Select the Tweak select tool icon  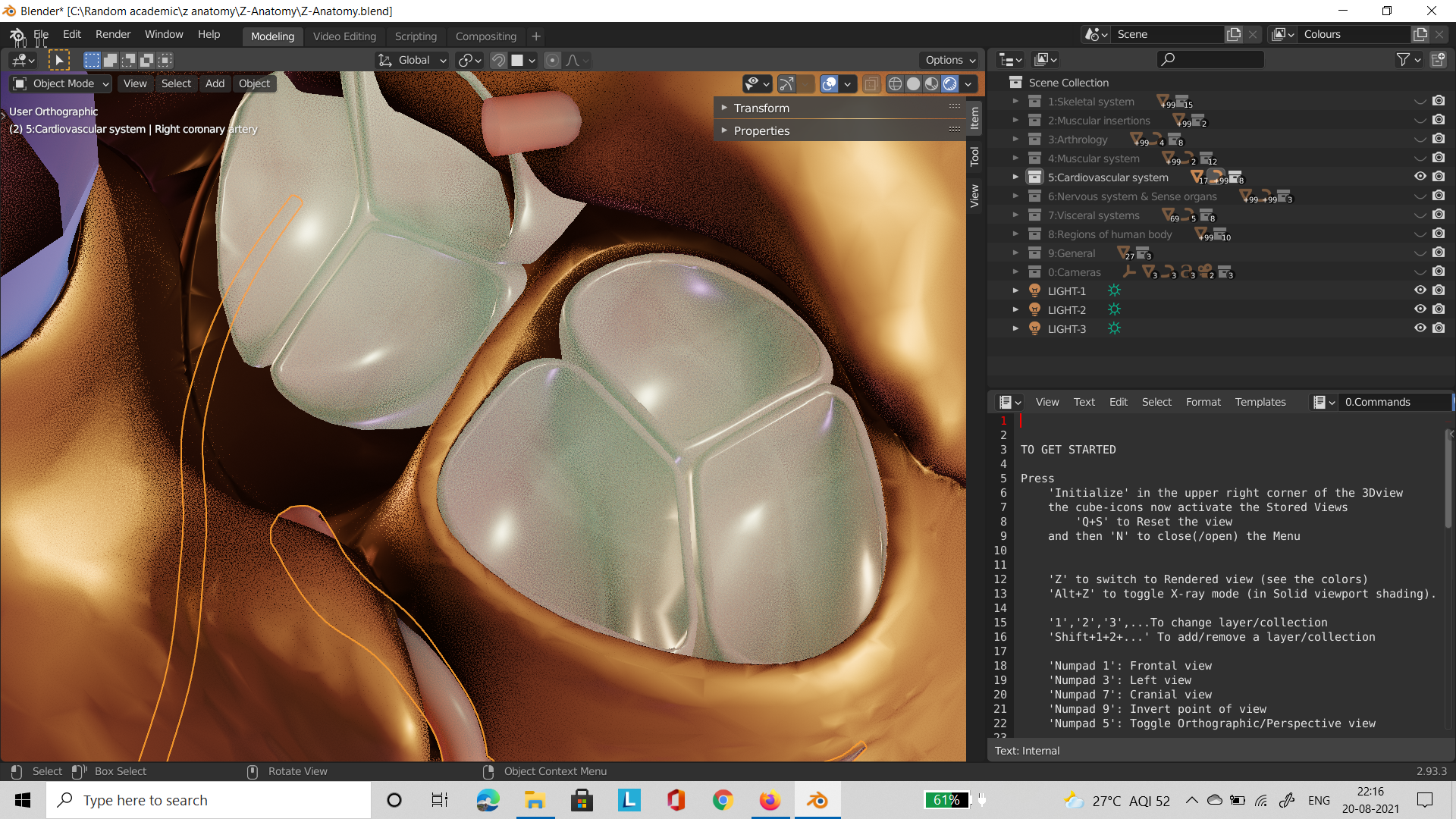coord(58,60)
